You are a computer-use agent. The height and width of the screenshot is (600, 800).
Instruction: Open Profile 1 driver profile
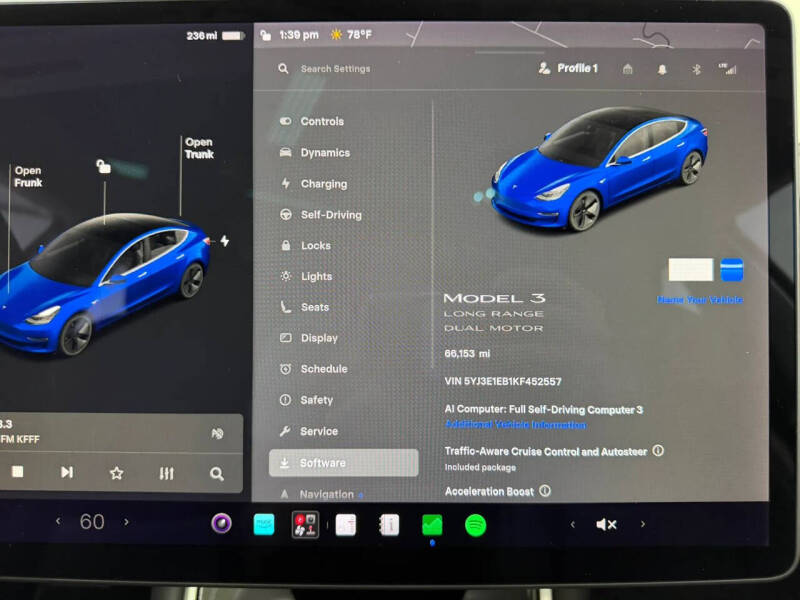coord(568,68)
